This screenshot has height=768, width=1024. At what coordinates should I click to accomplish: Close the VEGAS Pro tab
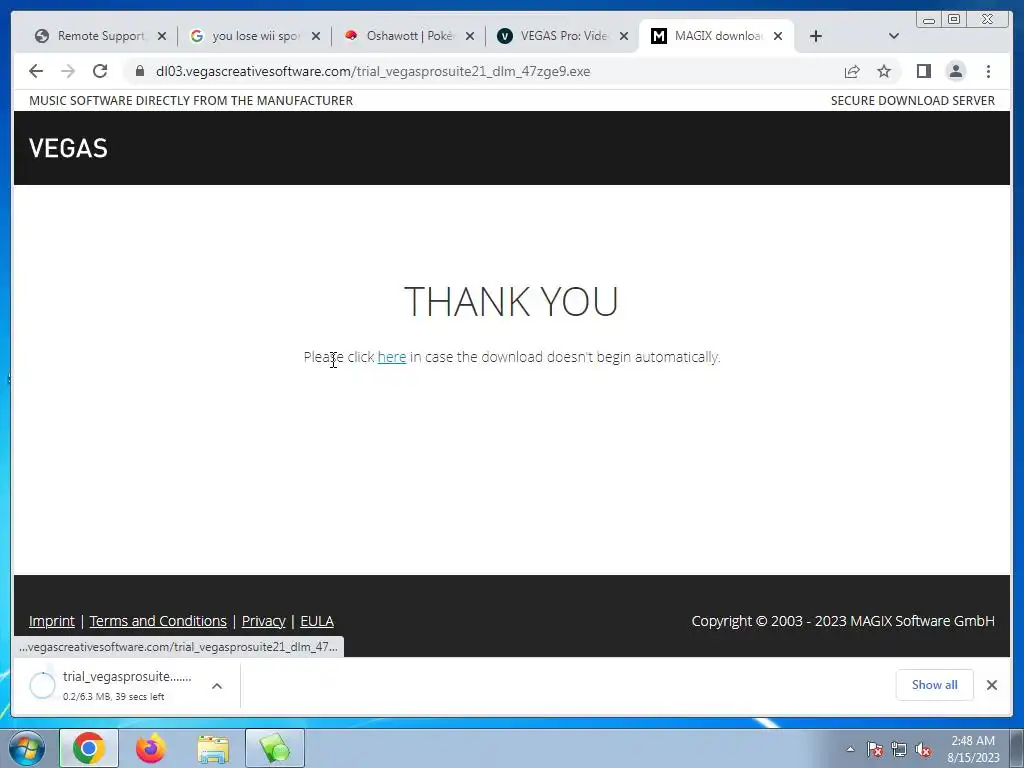[x=624, y=36]
